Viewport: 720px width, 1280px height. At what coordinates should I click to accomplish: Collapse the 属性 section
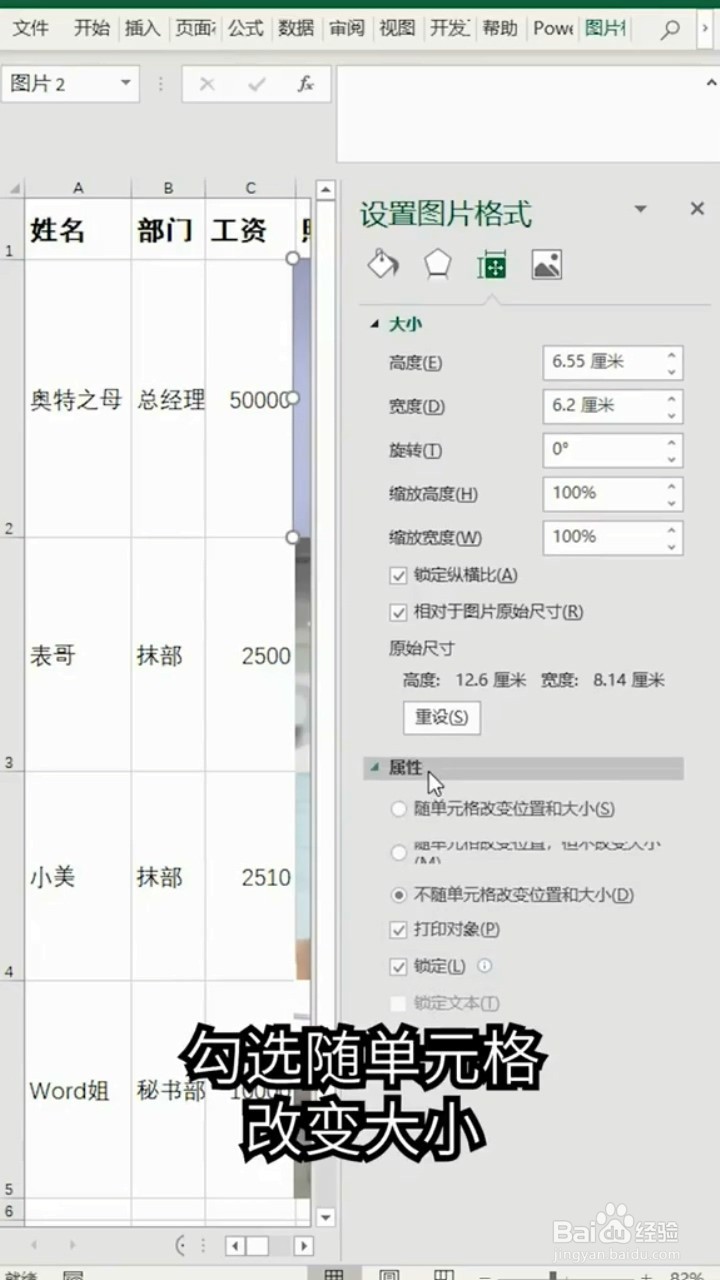375,768
